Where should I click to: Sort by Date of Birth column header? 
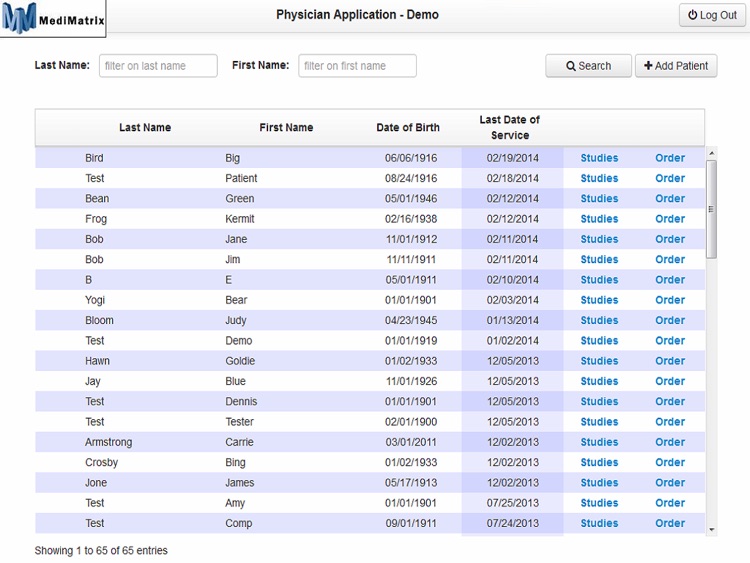tap(408, 128)
